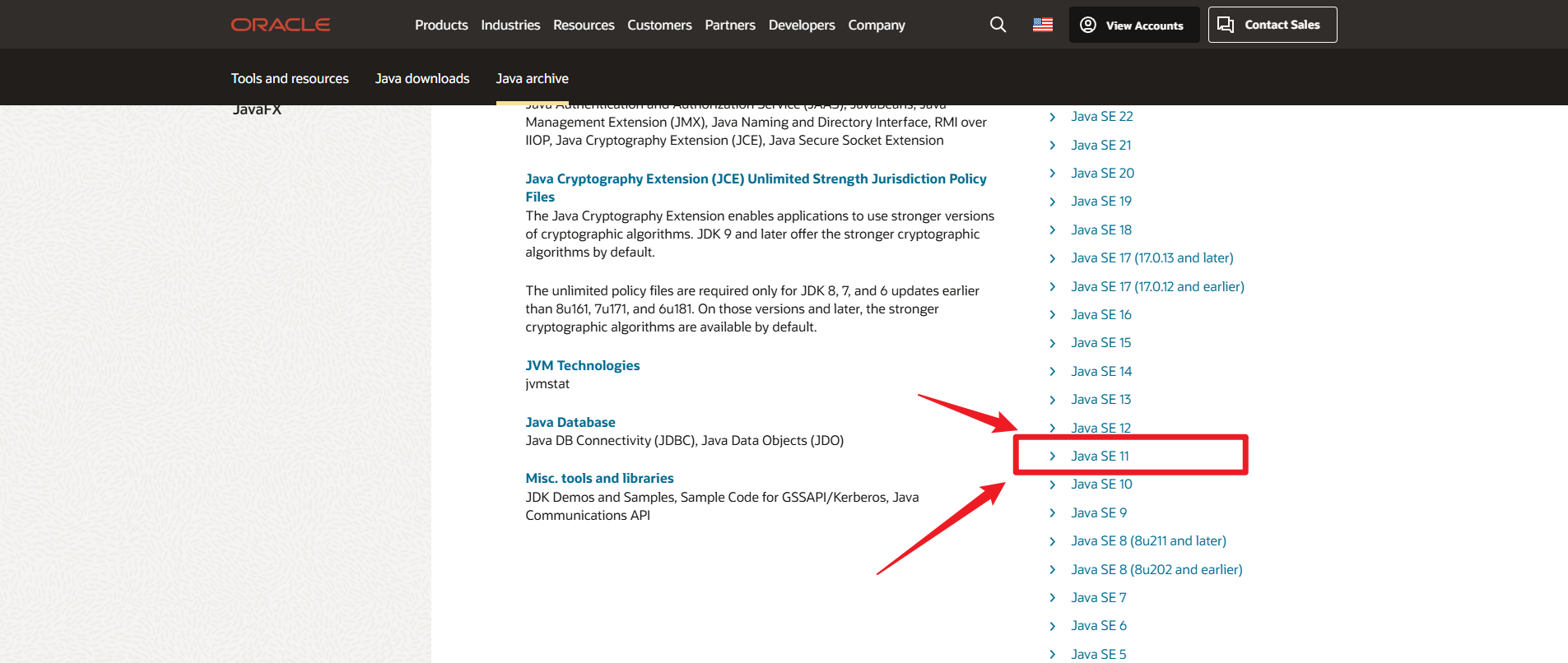Click chevron beside Java SE 17 (17.0.12 and earlier)
Image resolution: width=1568 pixels, height=663 pixels.
pos(1052,287)
